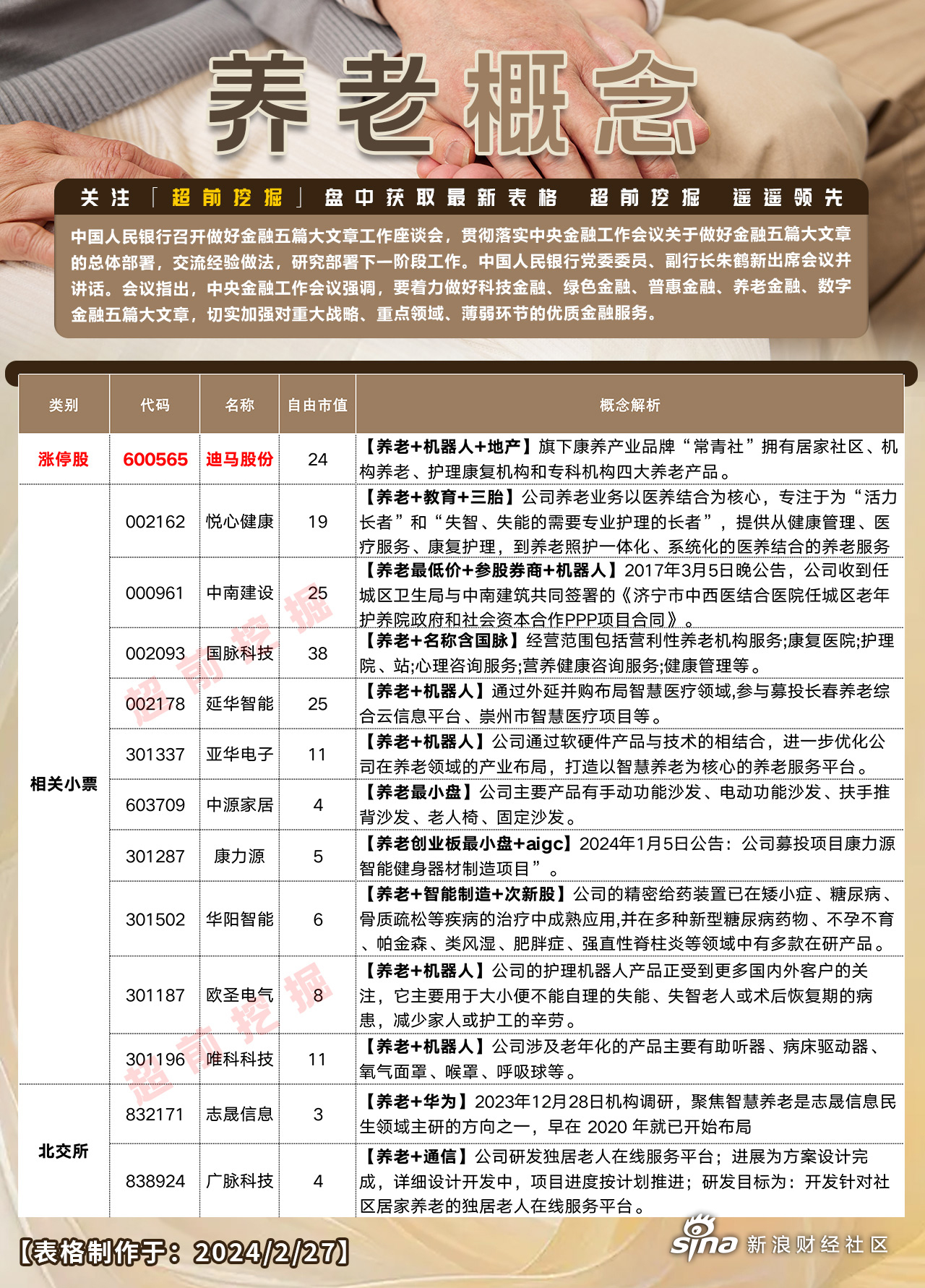Click market value 6 for 华阳智能
Image resolution: width=925 pixels, height=1288 pixels.
[318, 919]
